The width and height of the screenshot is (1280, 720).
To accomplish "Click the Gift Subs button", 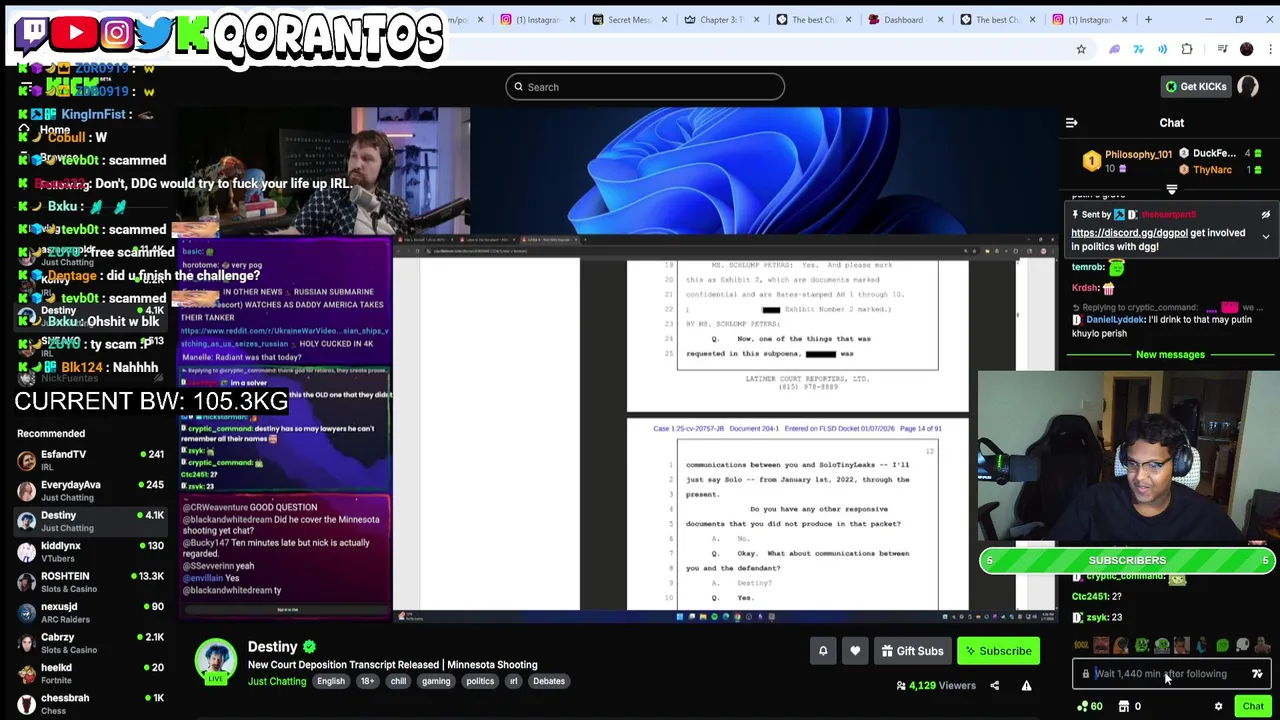I will pyautogui.click(x=912, y=651).
